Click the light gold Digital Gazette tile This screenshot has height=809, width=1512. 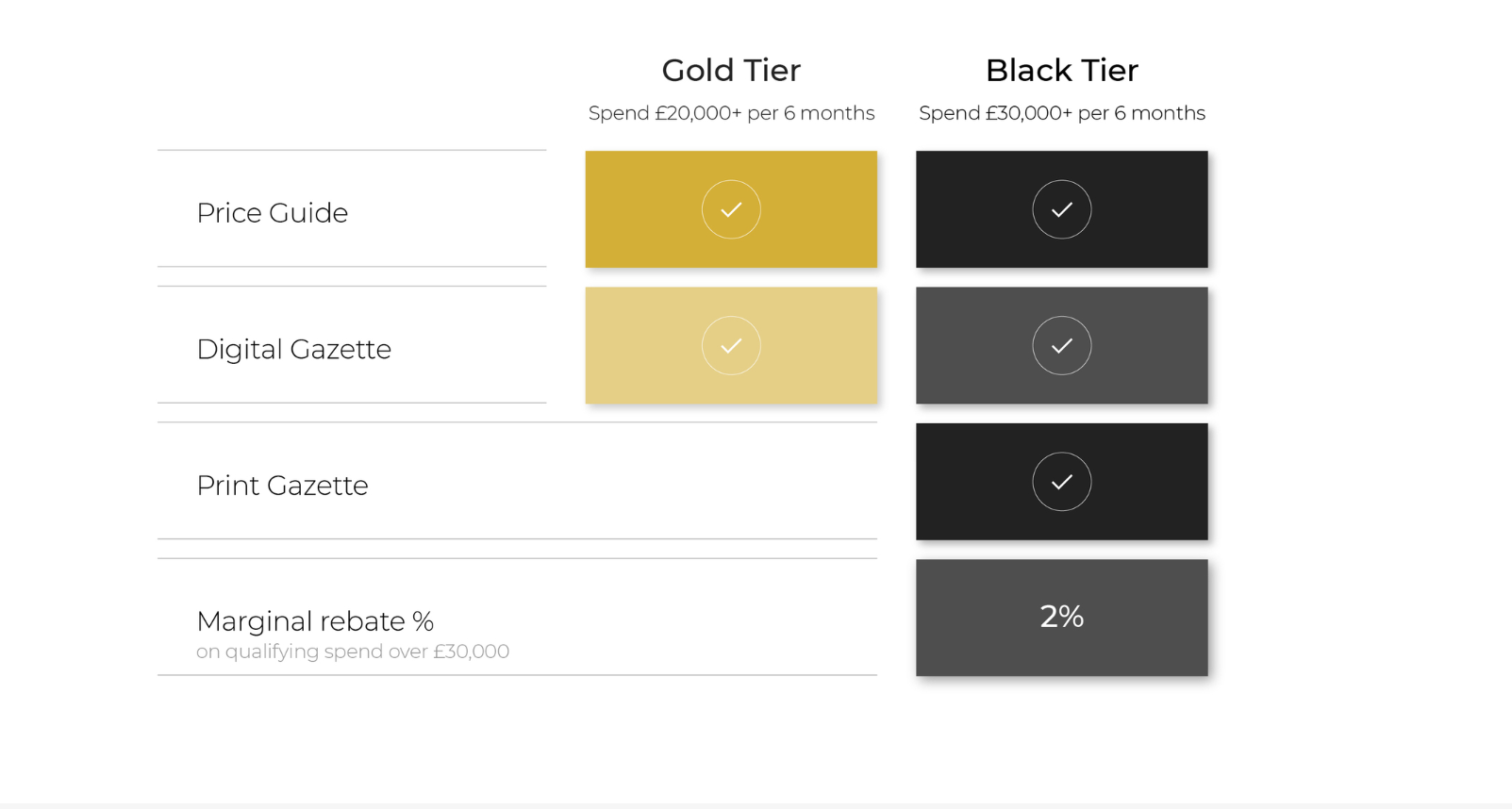[x=731, y=345]
